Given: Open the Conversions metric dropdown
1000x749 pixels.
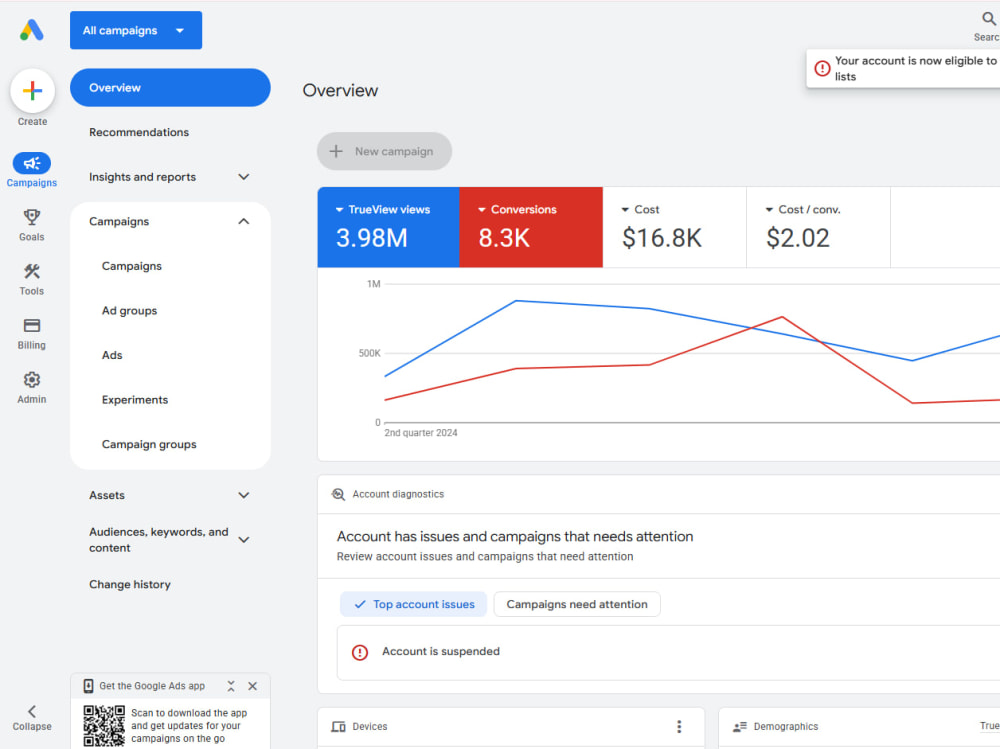Looking at the screenshot, I should [x=482, y=209].
